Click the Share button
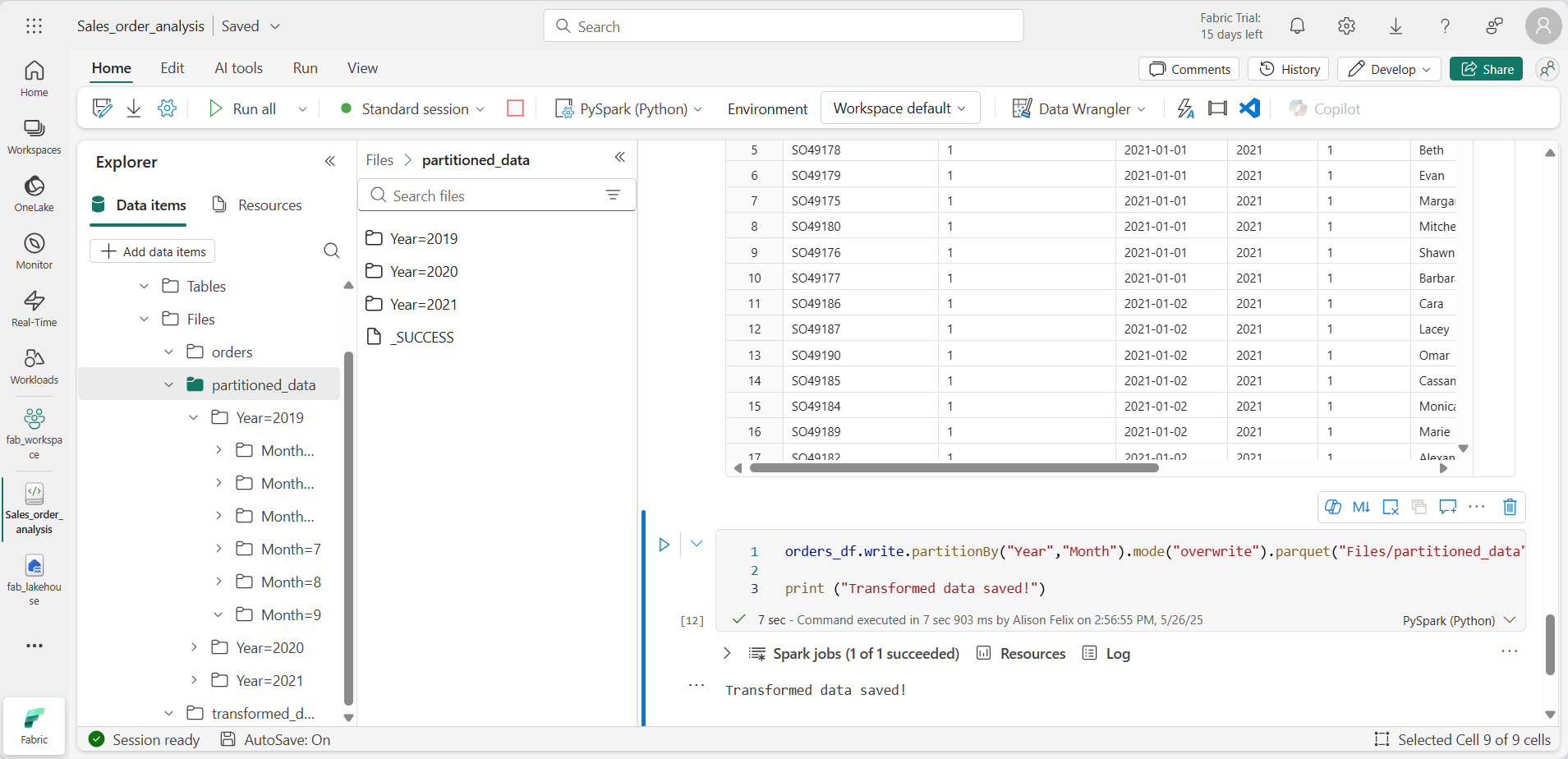This screenshot has width=1568, height=759. click(1487, 69)
